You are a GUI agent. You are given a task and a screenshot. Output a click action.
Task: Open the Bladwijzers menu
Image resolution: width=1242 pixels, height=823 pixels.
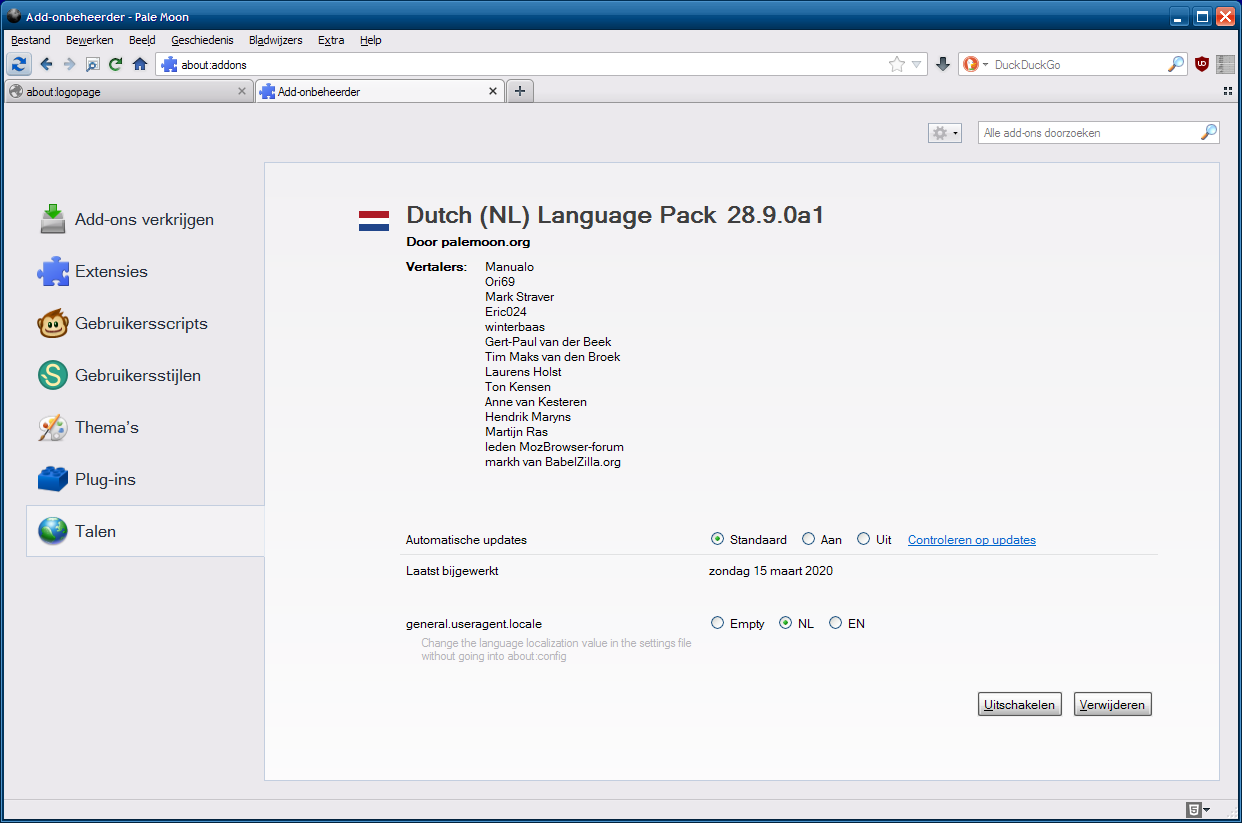tap(275, 40)
